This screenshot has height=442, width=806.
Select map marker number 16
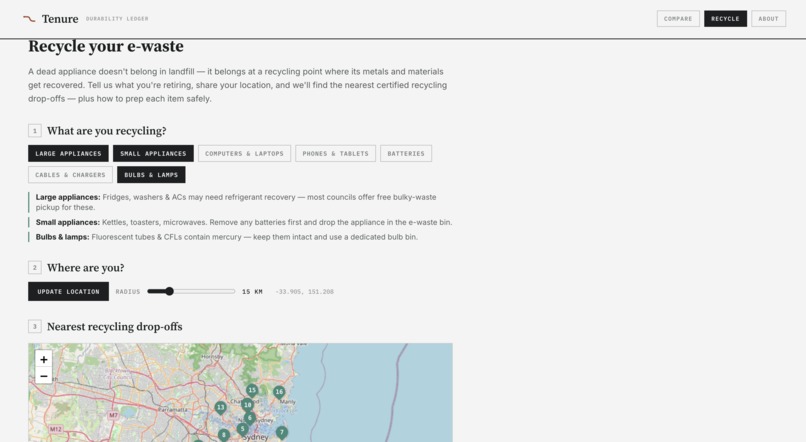pyautogui.click(x=279, y=393)
